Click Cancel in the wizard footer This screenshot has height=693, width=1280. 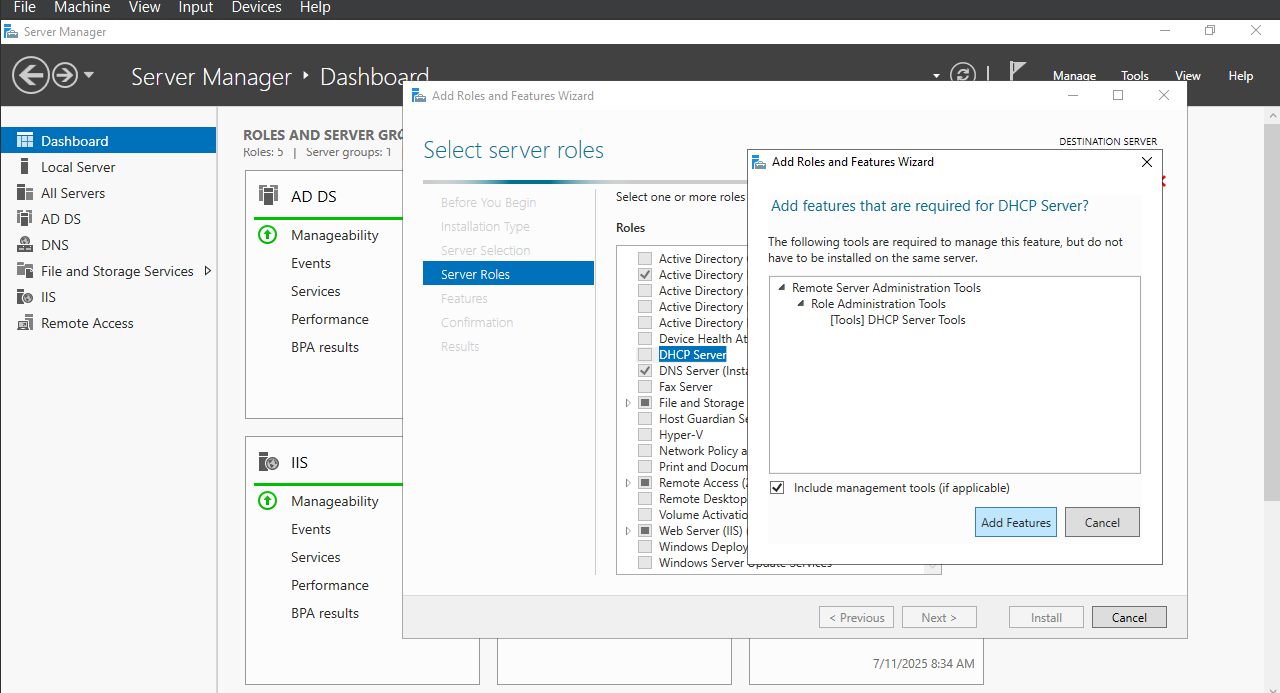tap(1129, 618)
